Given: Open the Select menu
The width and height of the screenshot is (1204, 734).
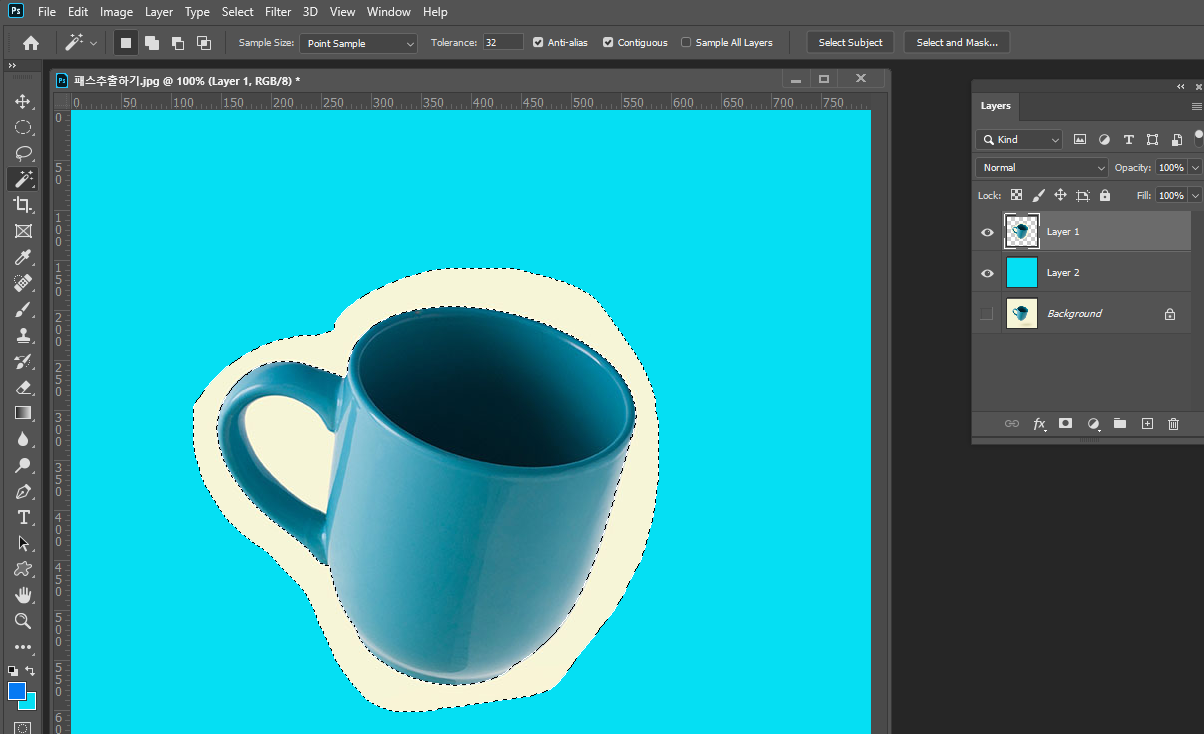Looking at the screenshot, I should pos(237,12).
